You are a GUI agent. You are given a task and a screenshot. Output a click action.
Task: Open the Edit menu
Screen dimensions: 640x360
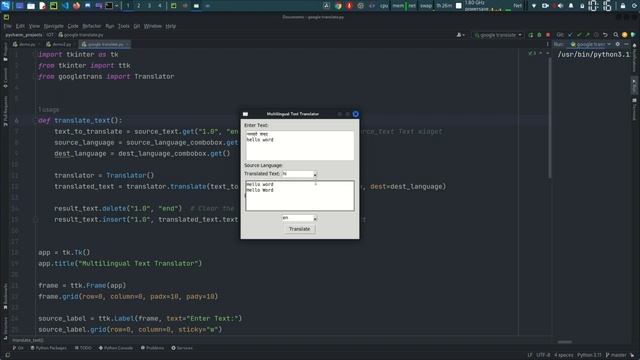[20, 26]
